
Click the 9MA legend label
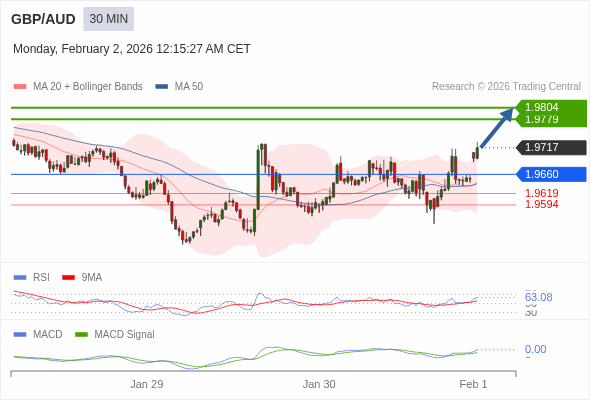(92, 278)
